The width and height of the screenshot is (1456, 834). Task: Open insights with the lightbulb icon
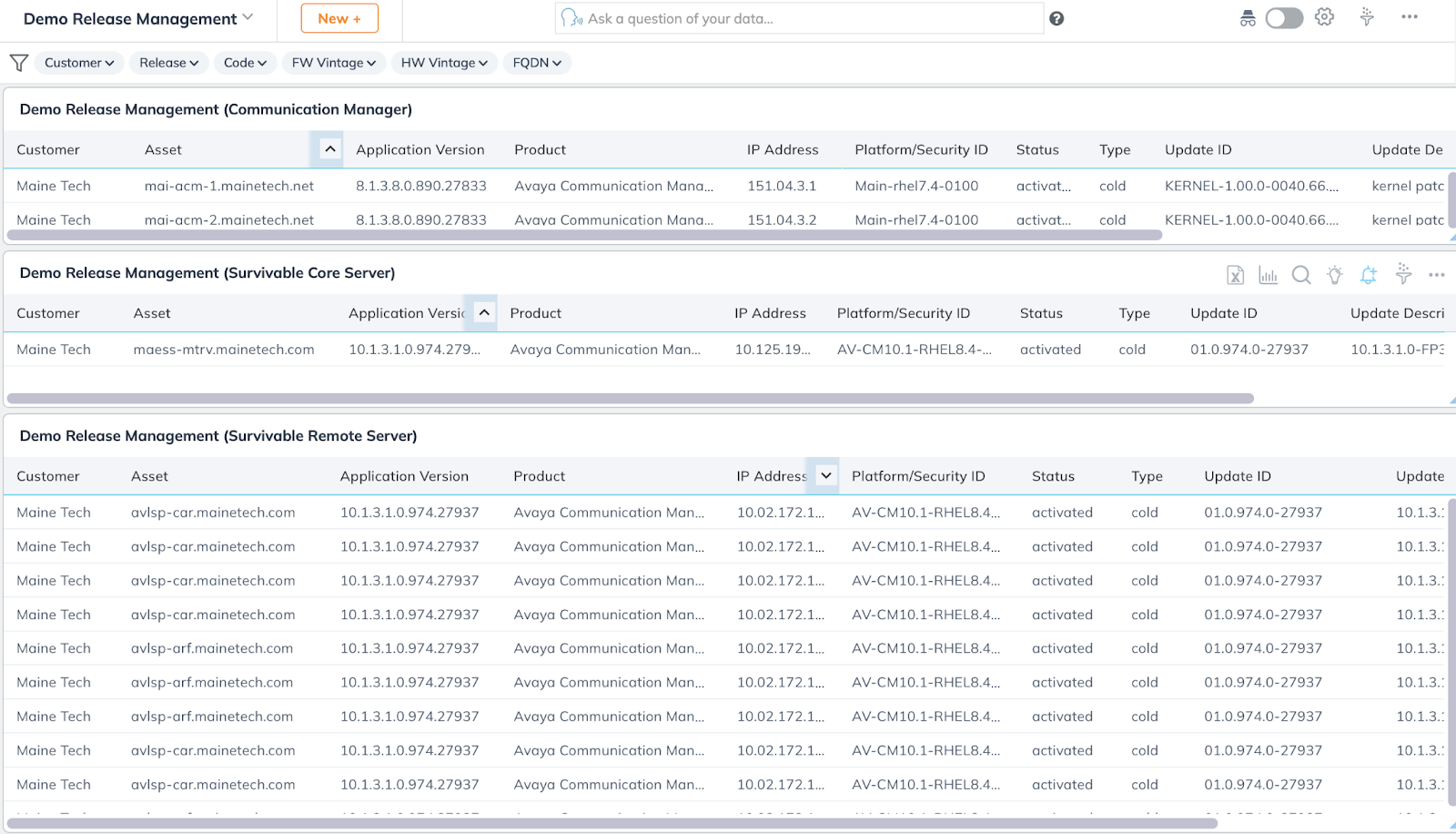(x=1334, y=274)
